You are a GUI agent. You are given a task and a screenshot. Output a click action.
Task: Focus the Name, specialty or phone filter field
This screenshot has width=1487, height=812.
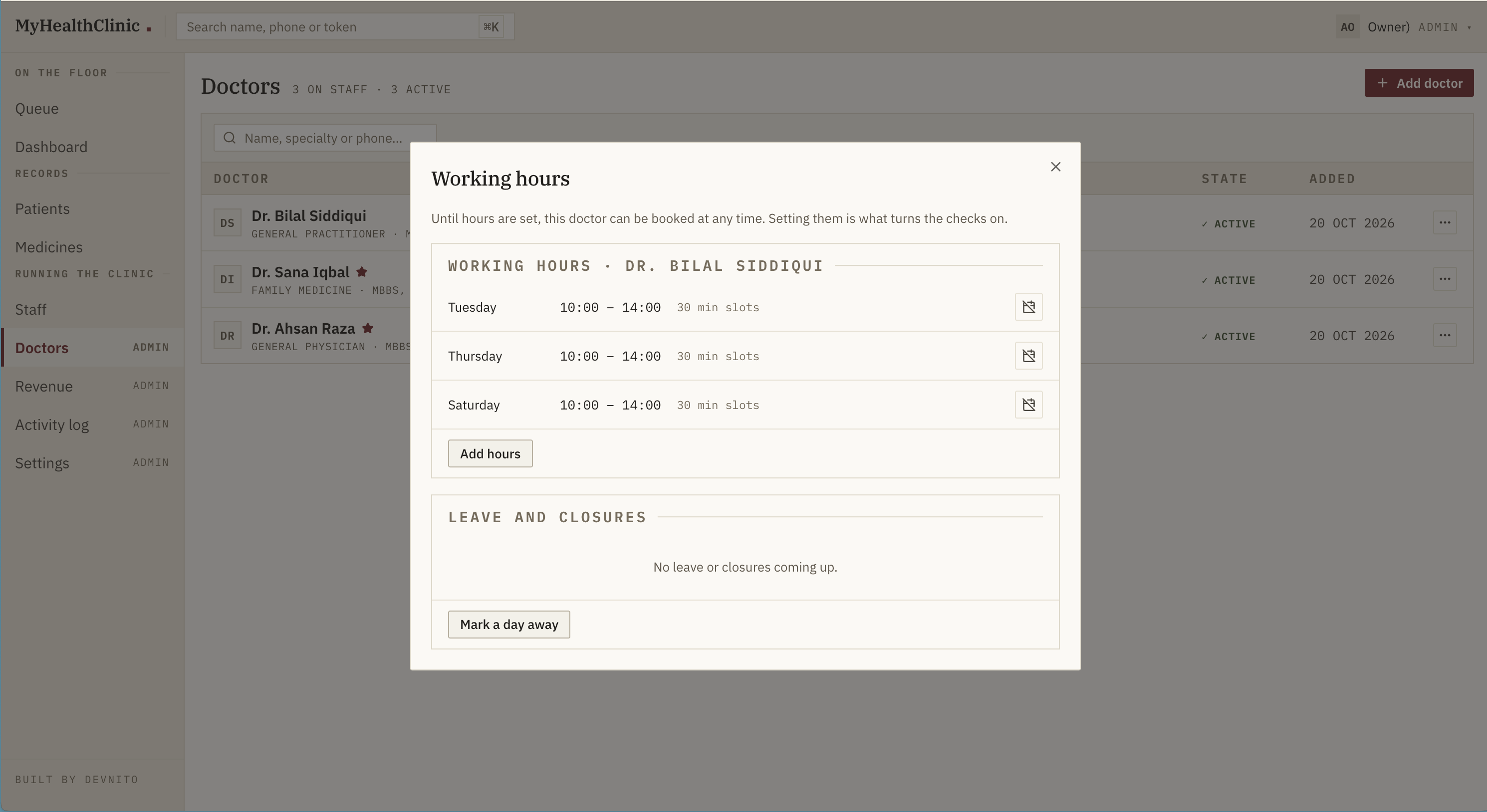pos(325,138)
